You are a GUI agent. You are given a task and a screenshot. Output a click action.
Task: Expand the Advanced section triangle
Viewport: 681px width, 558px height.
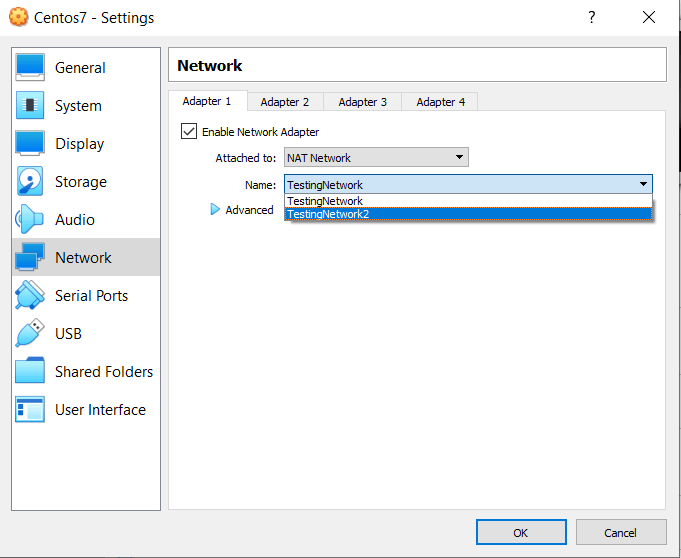point(215,210)
